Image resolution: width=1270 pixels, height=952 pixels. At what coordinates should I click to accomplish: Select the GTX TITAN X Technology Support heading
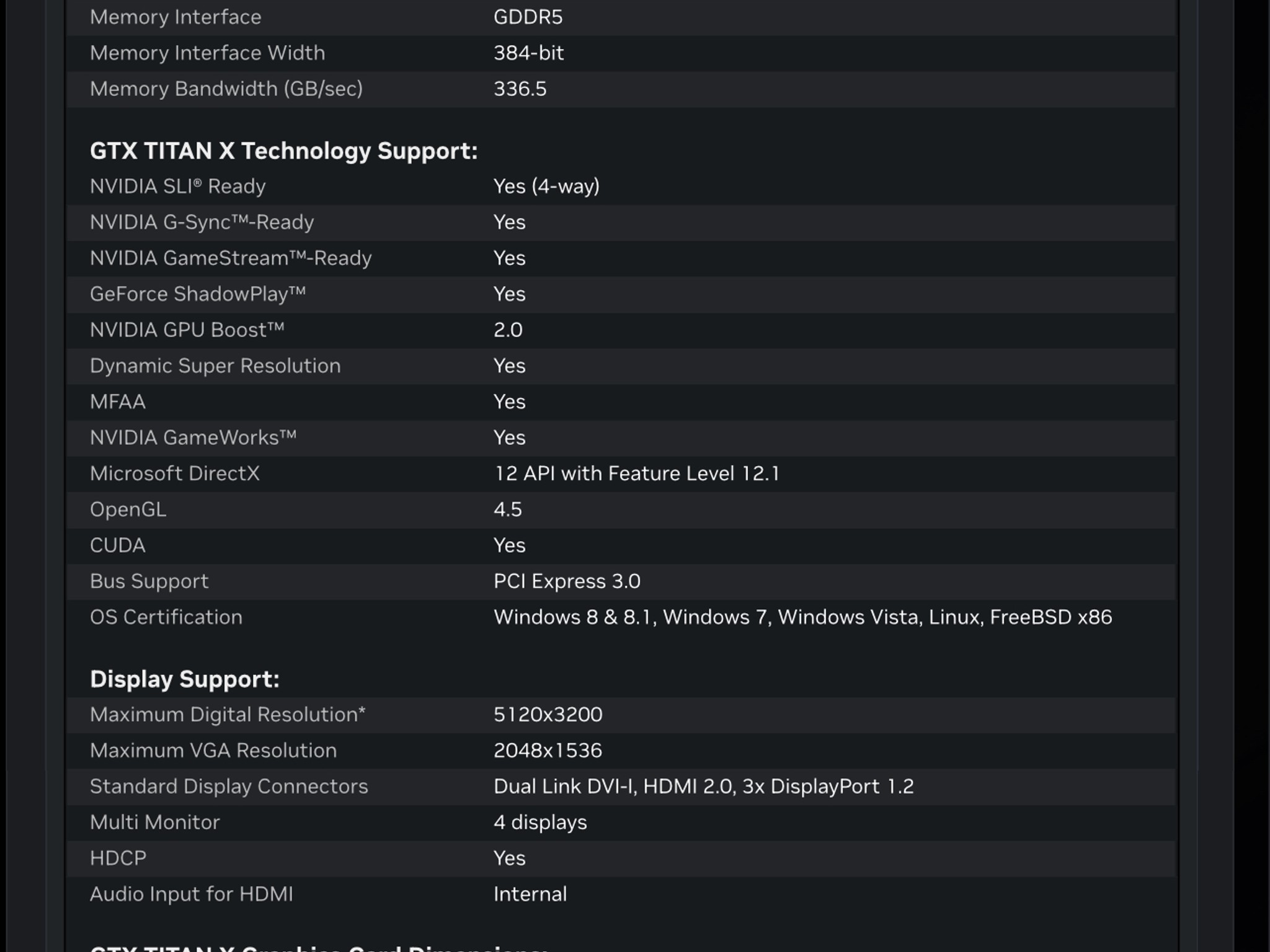(x=283, y=151)
